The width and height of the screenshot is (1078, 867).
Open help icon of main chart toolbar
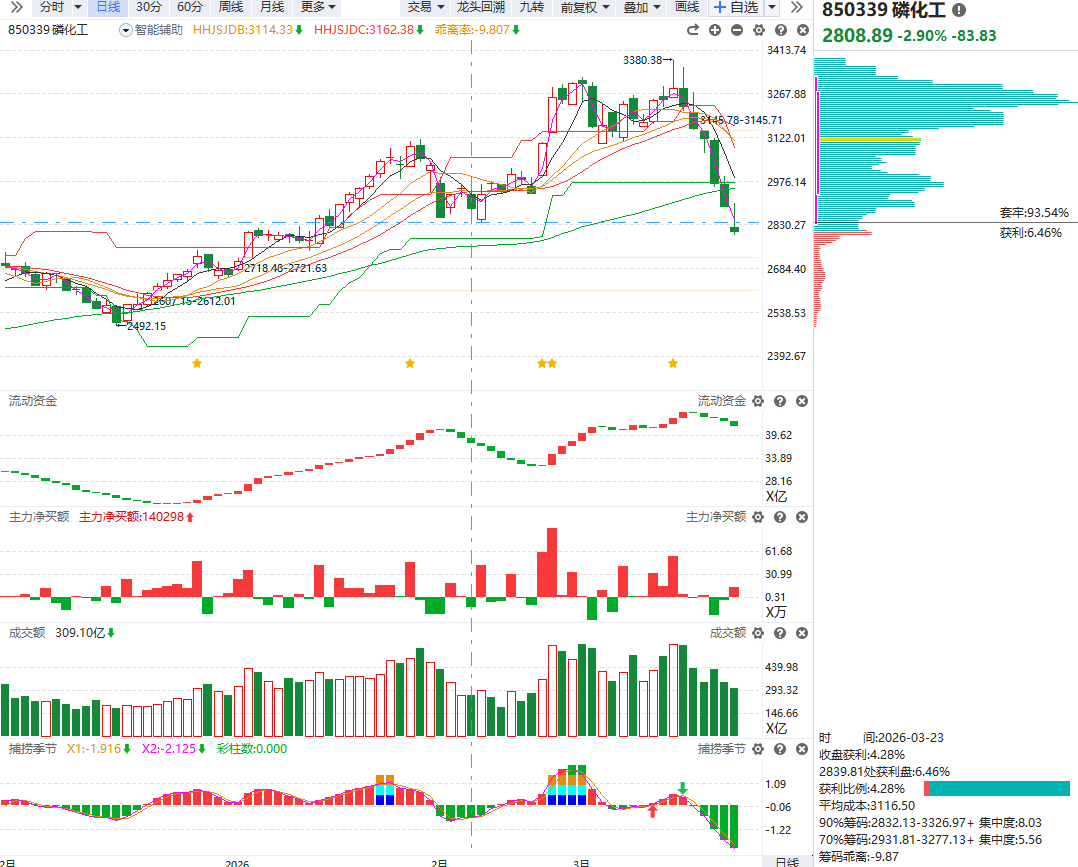point(780,30)
